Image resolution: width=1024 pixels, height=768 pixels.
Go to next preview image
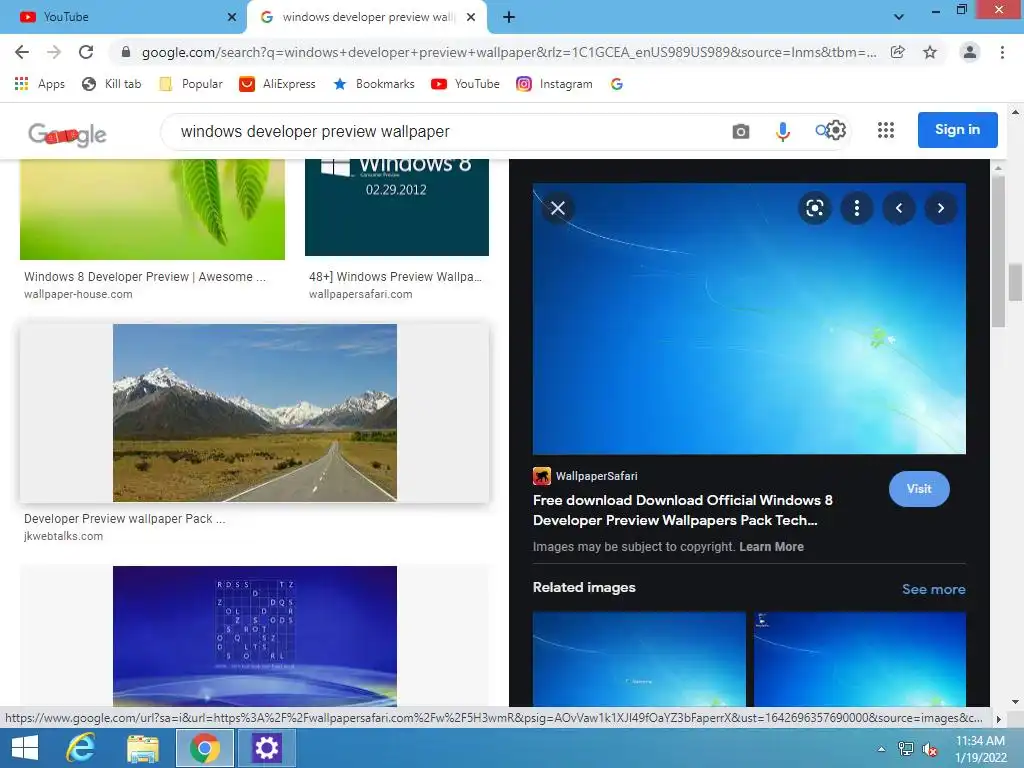940,208
